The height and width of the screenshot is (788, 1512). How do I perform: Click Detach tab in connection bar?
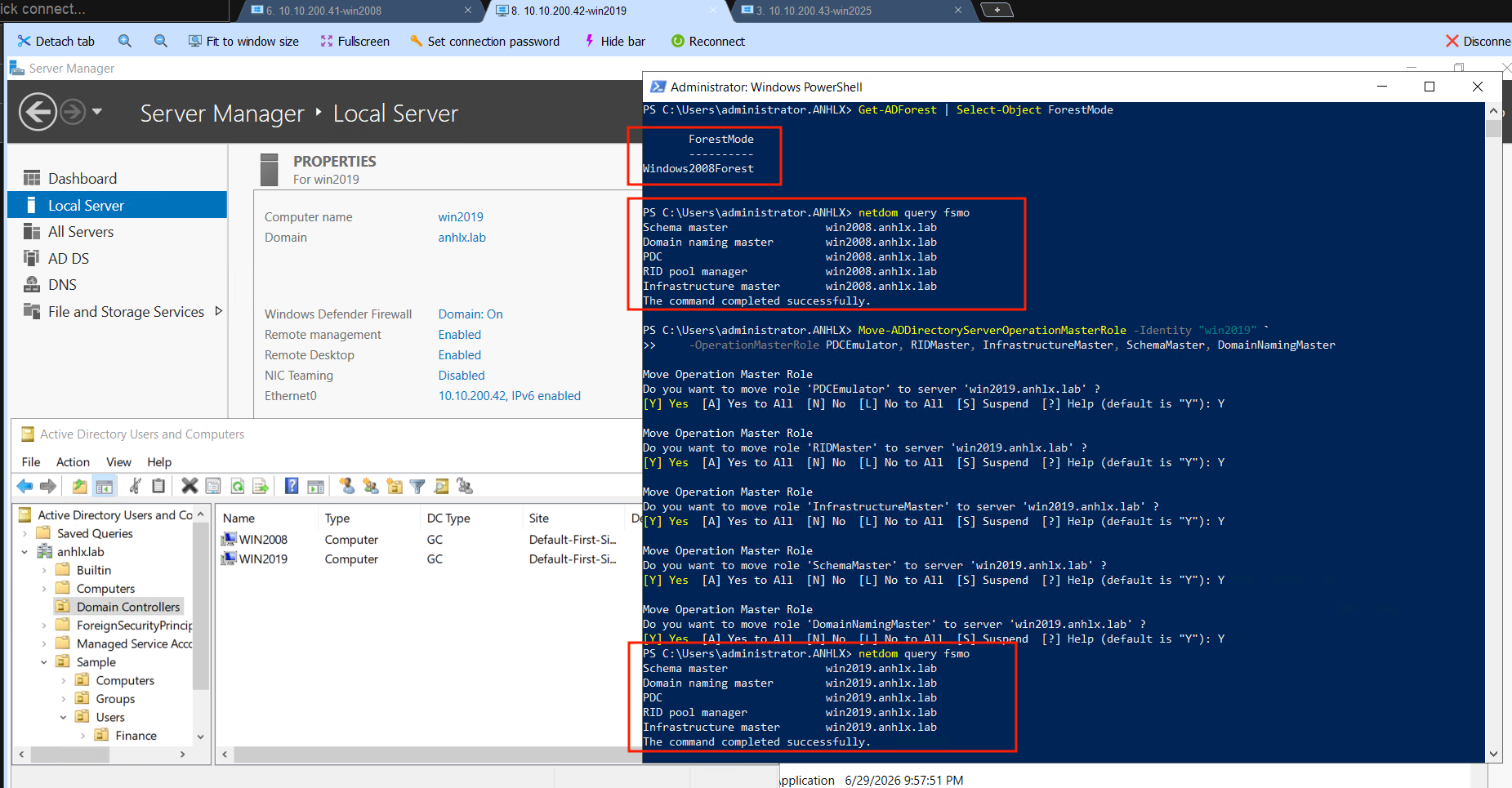[x=56, y=41]
